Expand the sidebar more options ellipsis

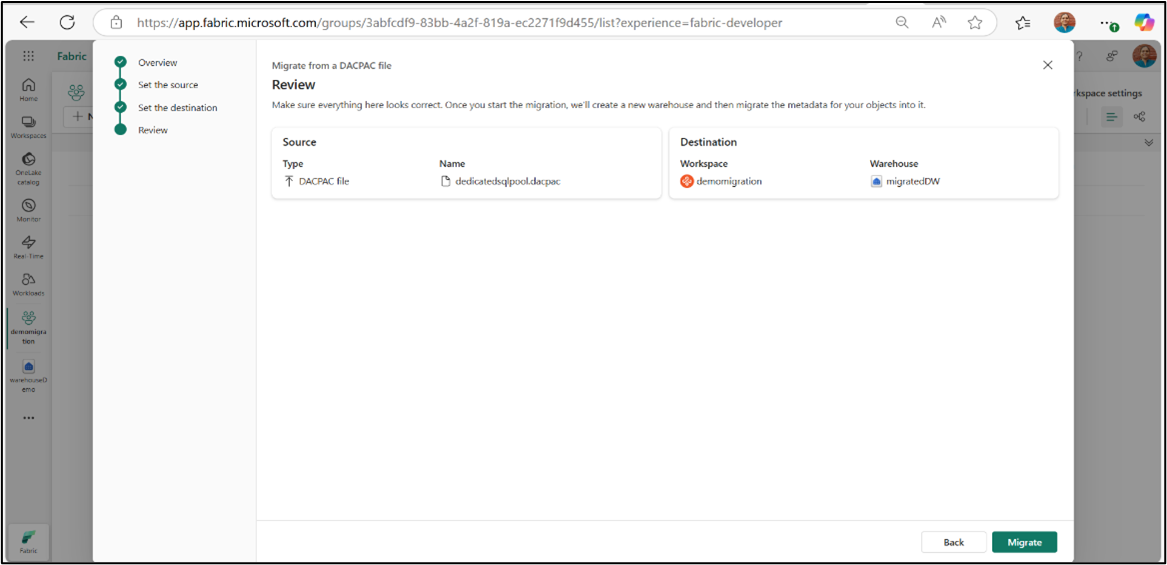tap(28, 418)
